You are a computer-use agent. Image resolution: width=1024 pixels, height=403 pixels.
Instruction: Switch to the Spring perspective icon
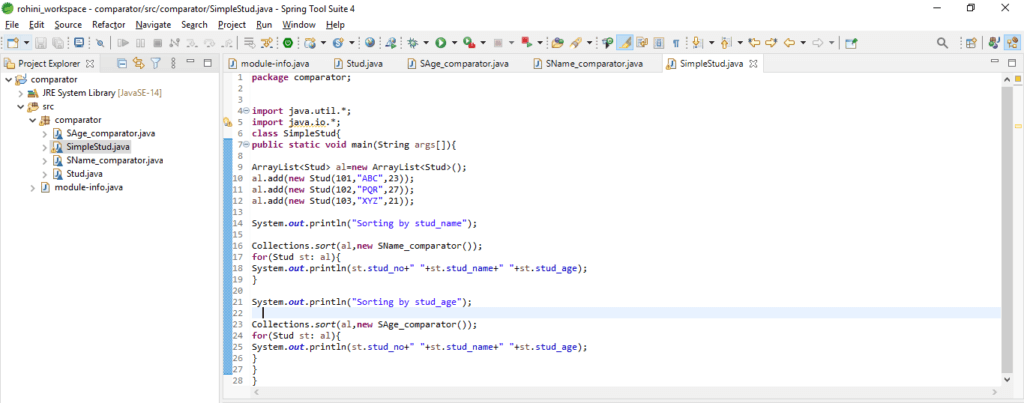click(x=1013, y=43)
